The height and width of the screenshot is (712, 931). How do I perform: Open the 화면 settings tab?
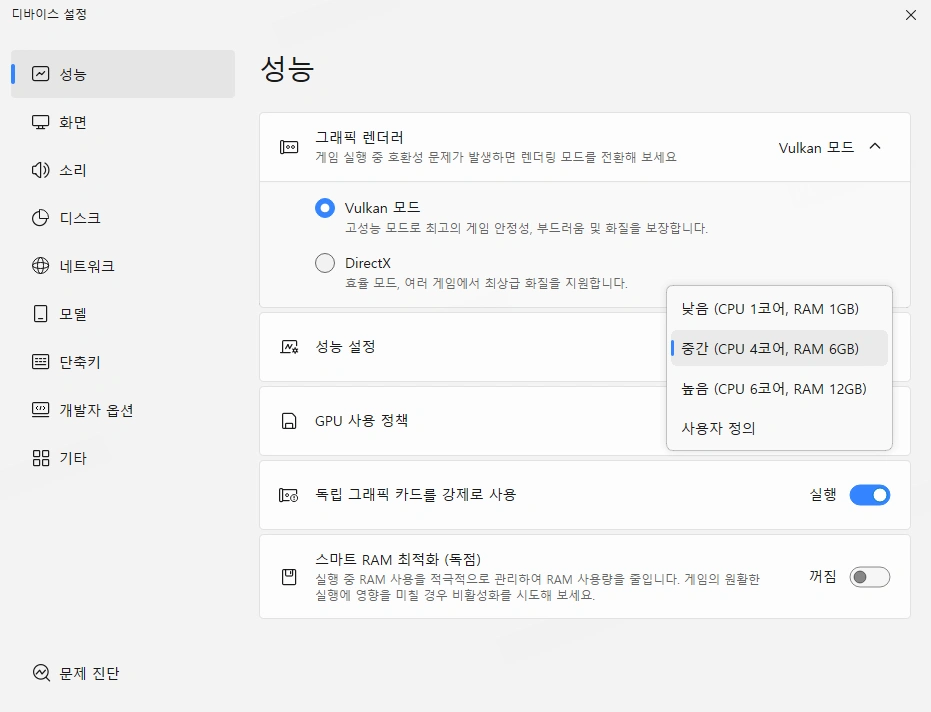coord(123,122)
